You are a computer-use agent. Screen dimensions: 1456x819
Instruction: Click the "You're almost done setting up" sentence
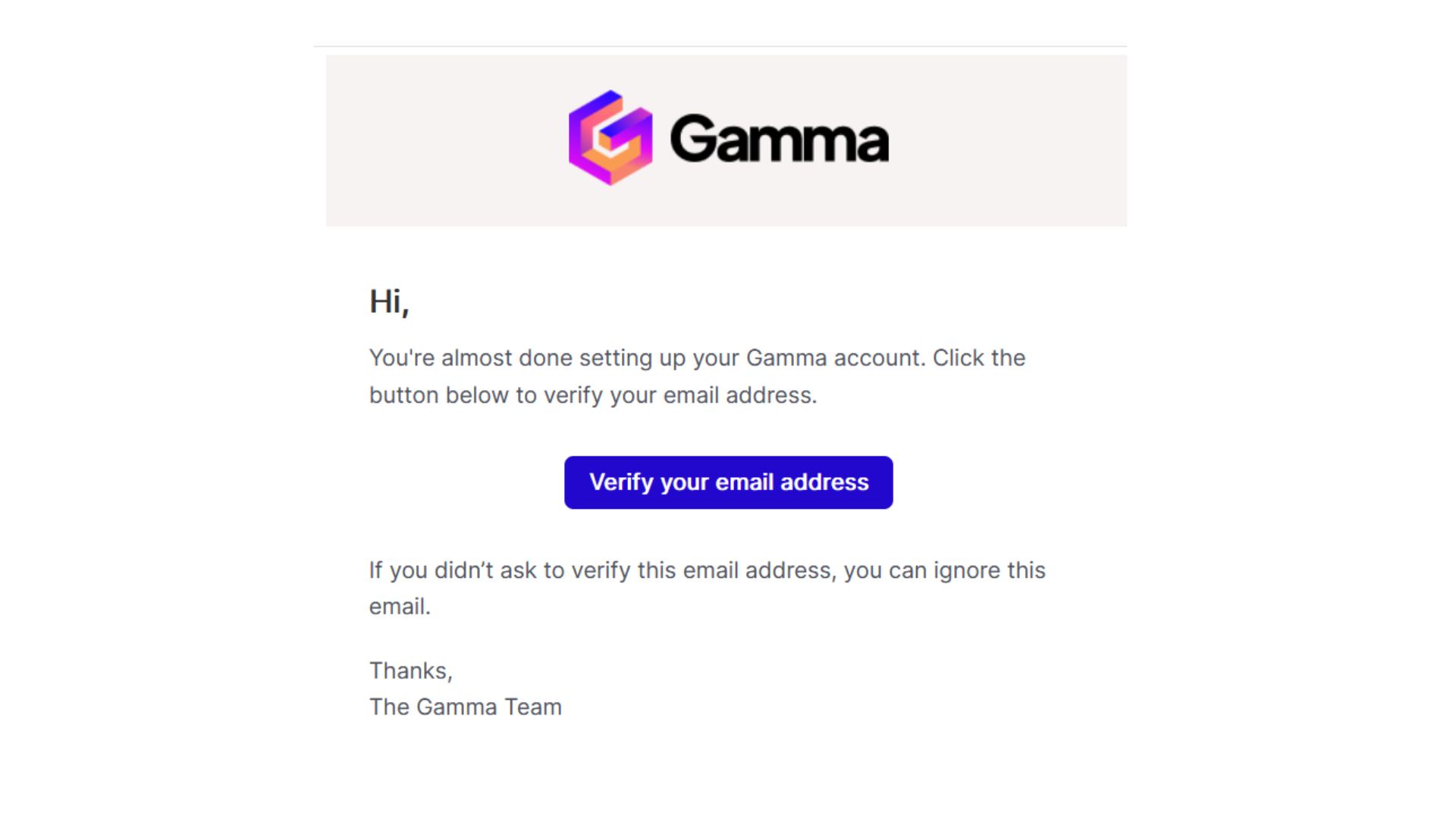pyautogui.click(x=697, y=357)
